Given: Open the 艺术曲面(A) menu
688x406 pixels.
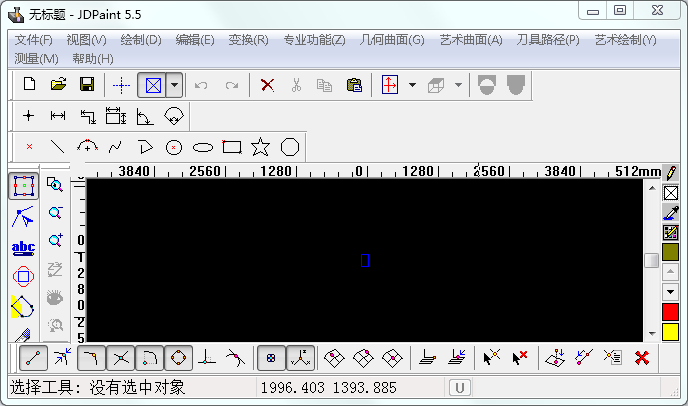Looking at the screenshot, I should click(470, 40).
